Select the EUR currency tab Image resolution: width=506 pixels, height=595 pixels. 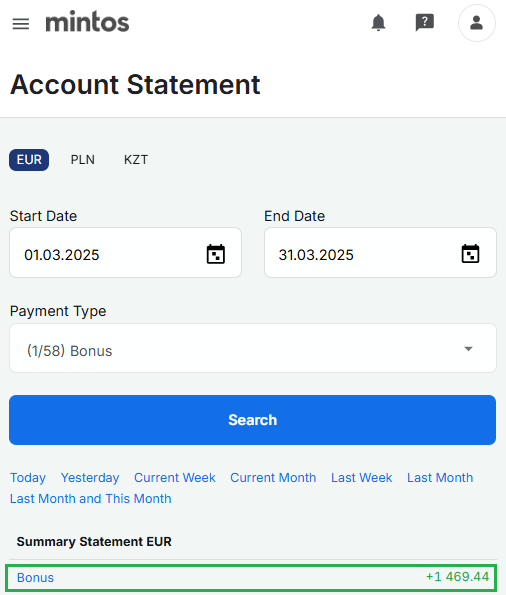[x=29, y=160]
